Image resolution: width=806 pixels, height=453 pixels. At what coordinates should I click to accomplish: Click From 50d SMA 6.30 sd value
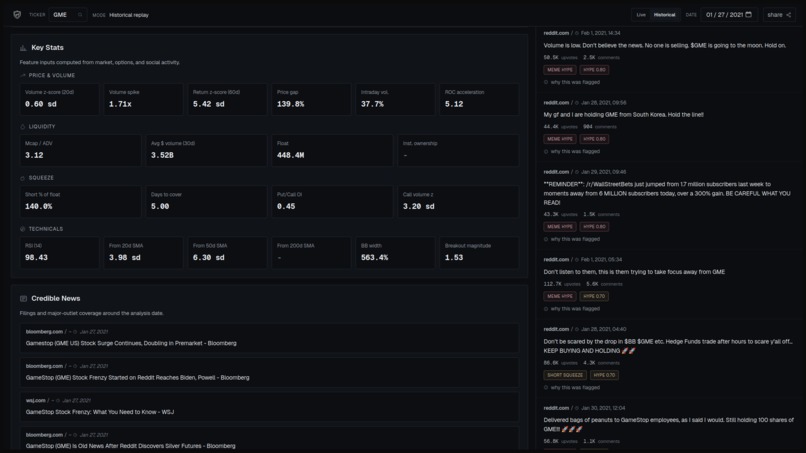coord(209,258)
